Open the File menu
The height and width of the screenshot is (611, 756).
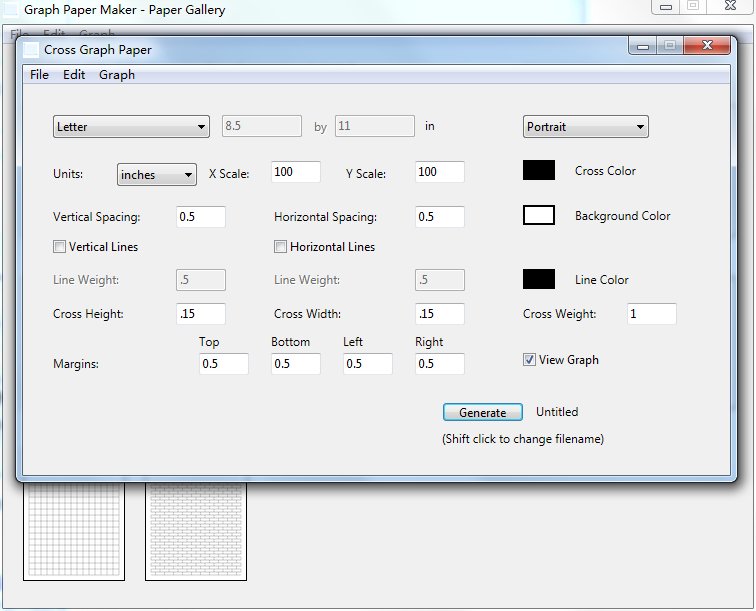39,75
